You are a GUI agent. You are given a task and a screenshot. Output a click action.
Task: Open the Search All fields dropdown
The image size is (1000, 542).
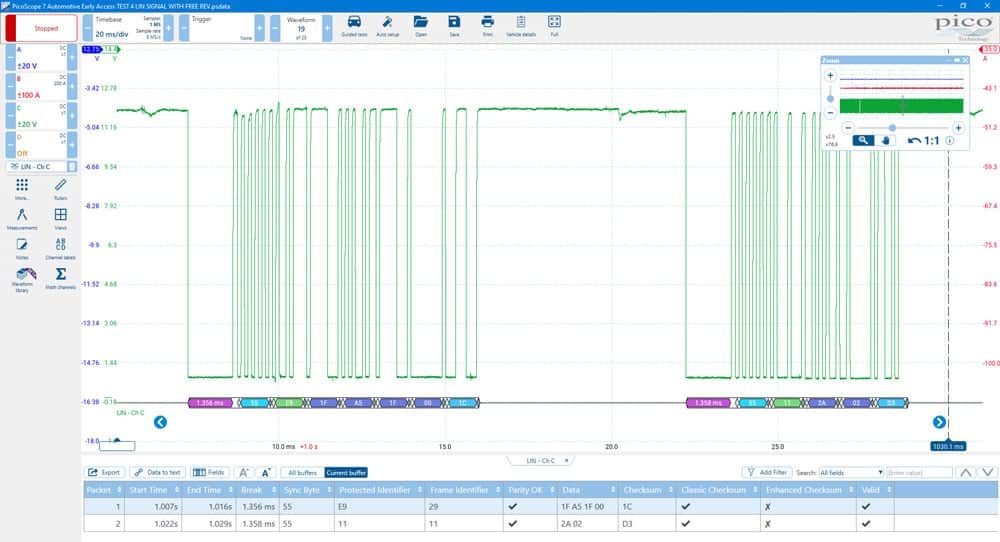coord(851,472)
